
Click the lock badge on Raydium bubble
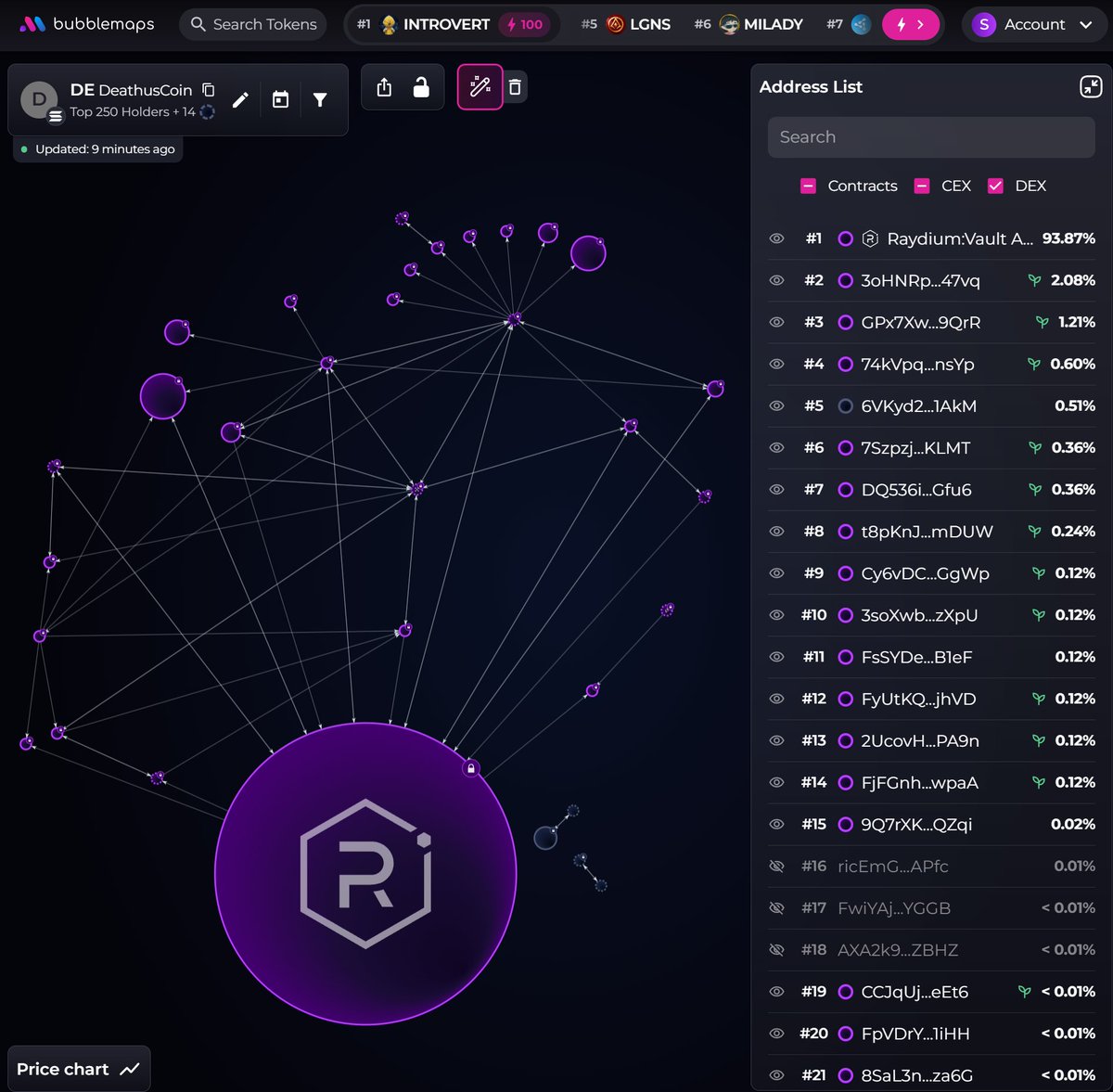coord(471,768)
